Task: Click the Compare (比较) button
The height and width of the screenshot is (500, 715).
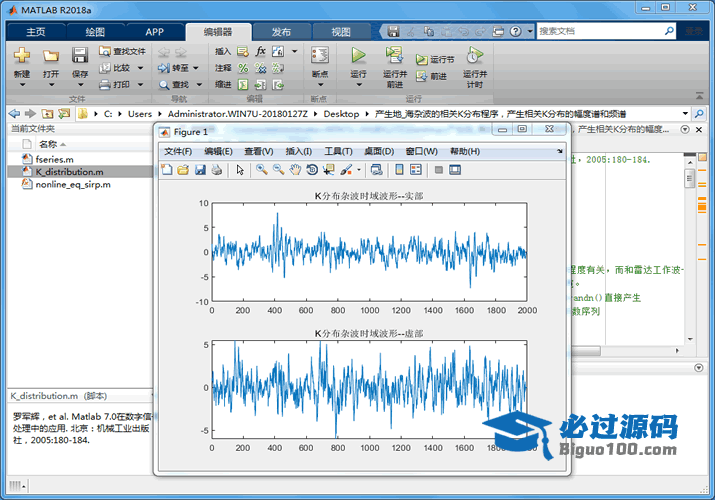Action: [x=115, y=68]
